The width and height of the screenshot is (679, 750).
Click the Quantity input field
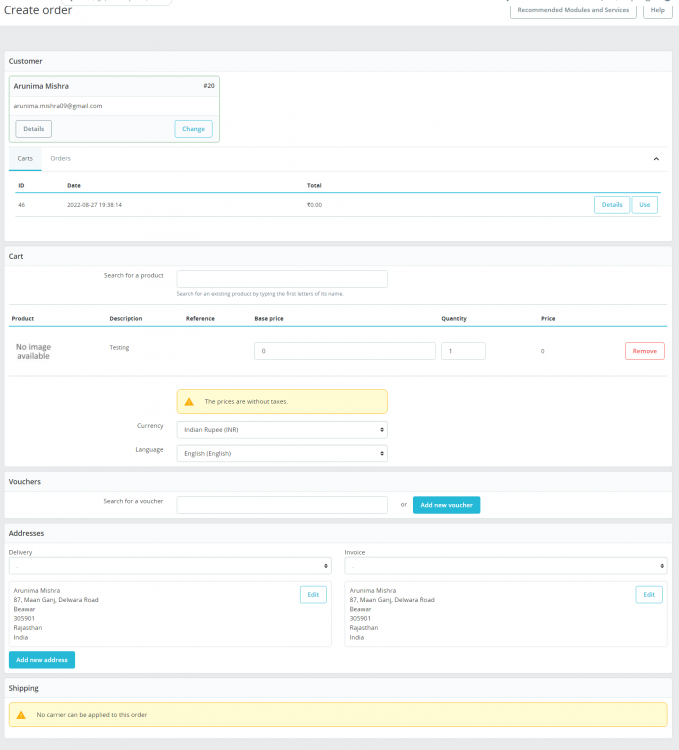tap(463, 351)
